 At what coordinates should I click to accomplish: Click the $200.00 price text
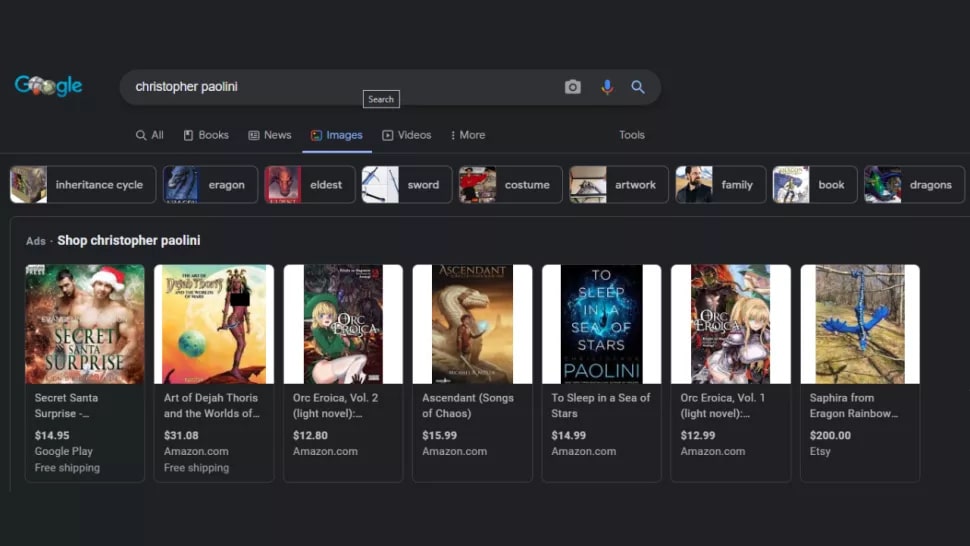pos(830,435)
